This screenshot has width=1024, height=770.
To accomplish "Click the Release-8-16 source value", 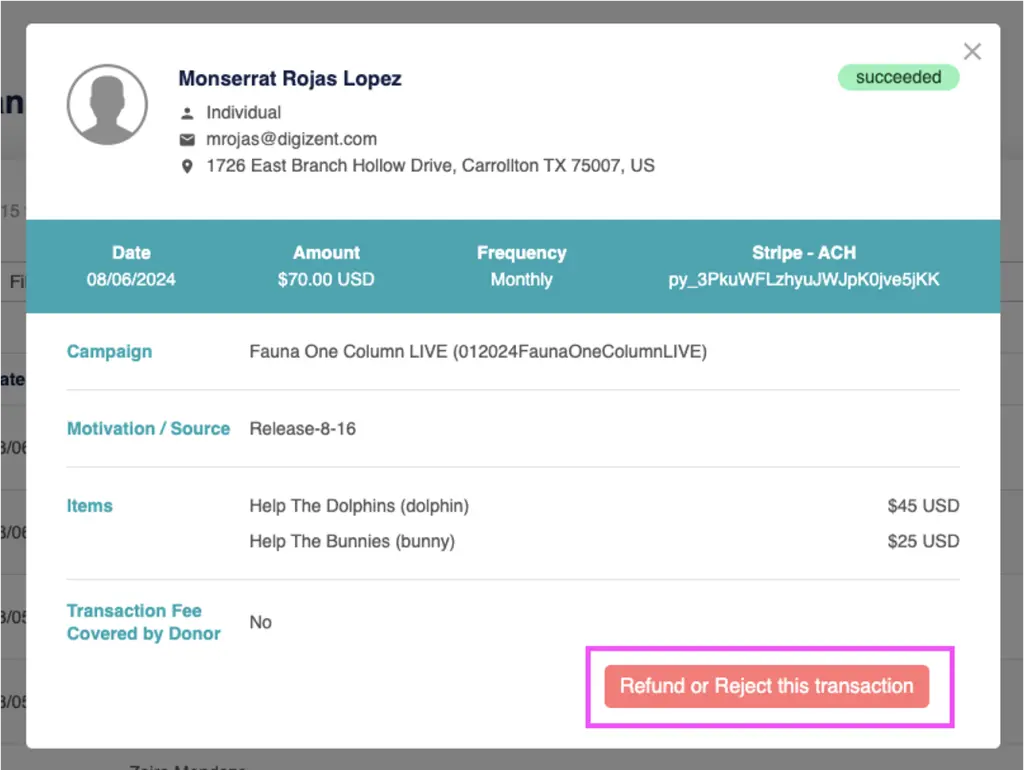I will 302,429.
